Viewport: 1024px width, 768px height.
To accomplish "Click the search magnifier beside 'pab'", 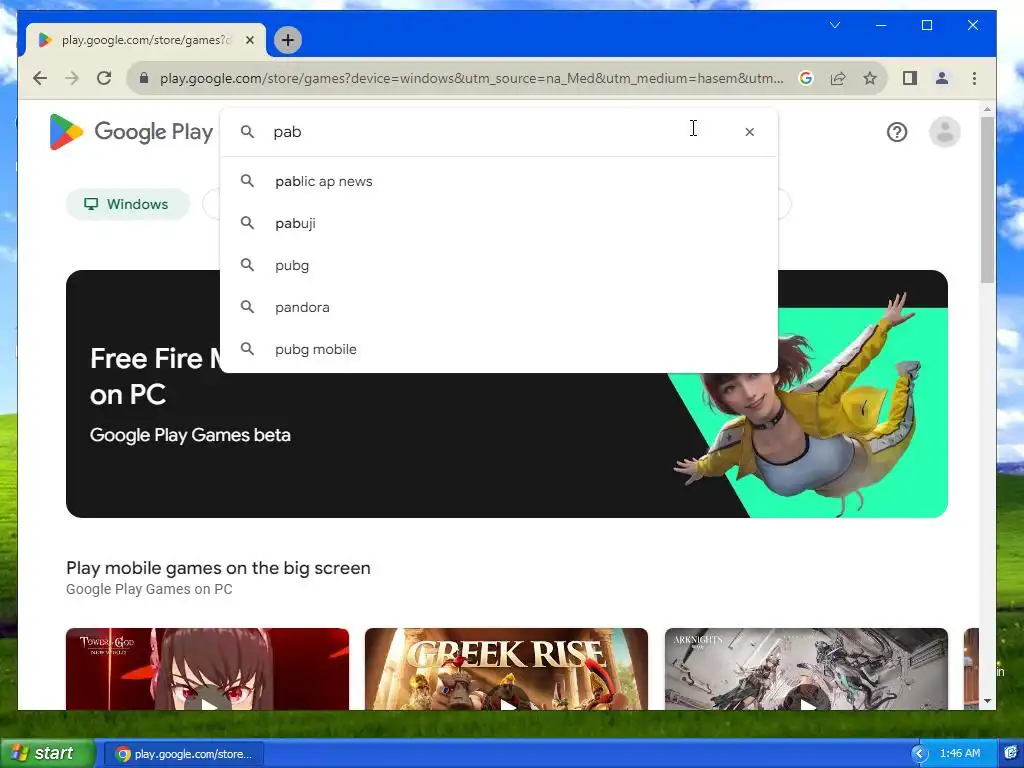I will tap(247, 132).
